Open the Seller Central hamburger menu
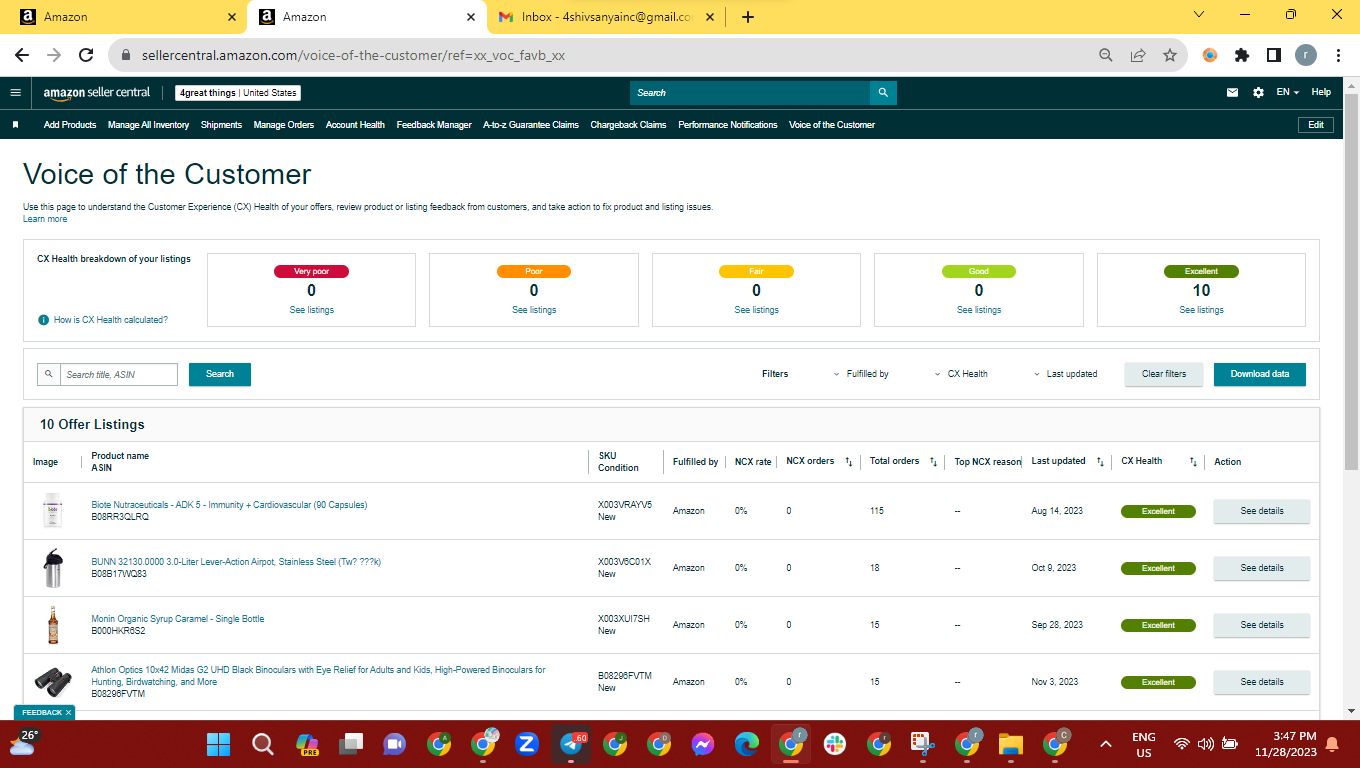This screenshot has height=768, width=1360. point(15,92)
